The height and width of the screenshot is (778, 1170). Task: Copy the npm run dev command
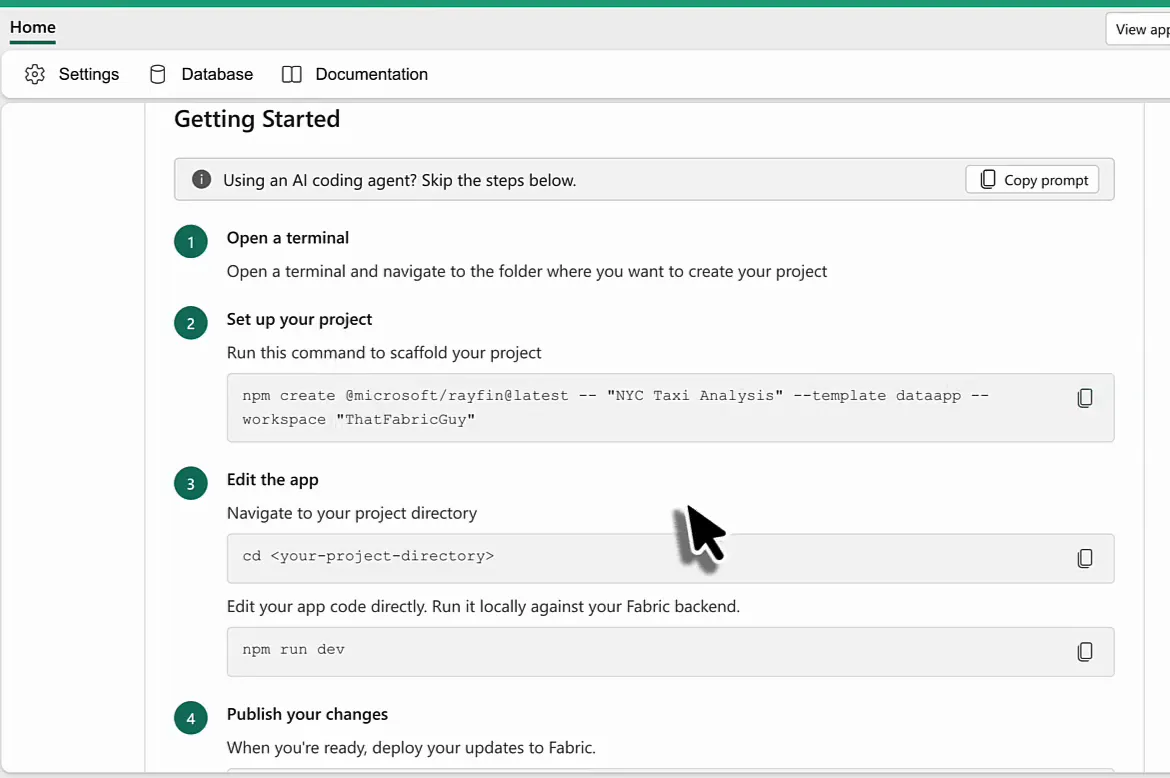point(1085,651)
